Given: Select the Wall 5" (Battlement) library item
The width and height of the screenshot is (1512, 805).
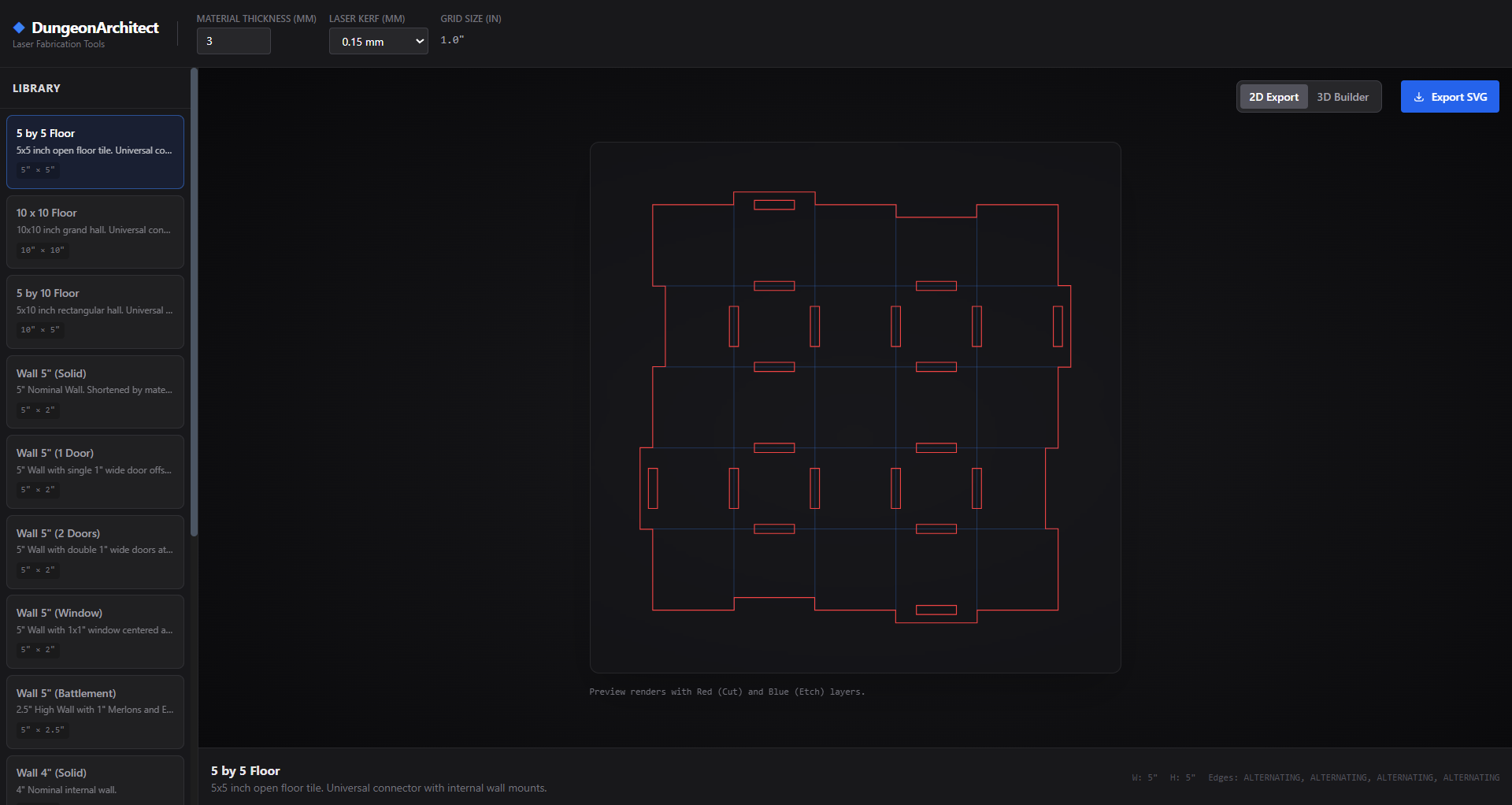Looking at the screenshot, I should click(95, 711).
